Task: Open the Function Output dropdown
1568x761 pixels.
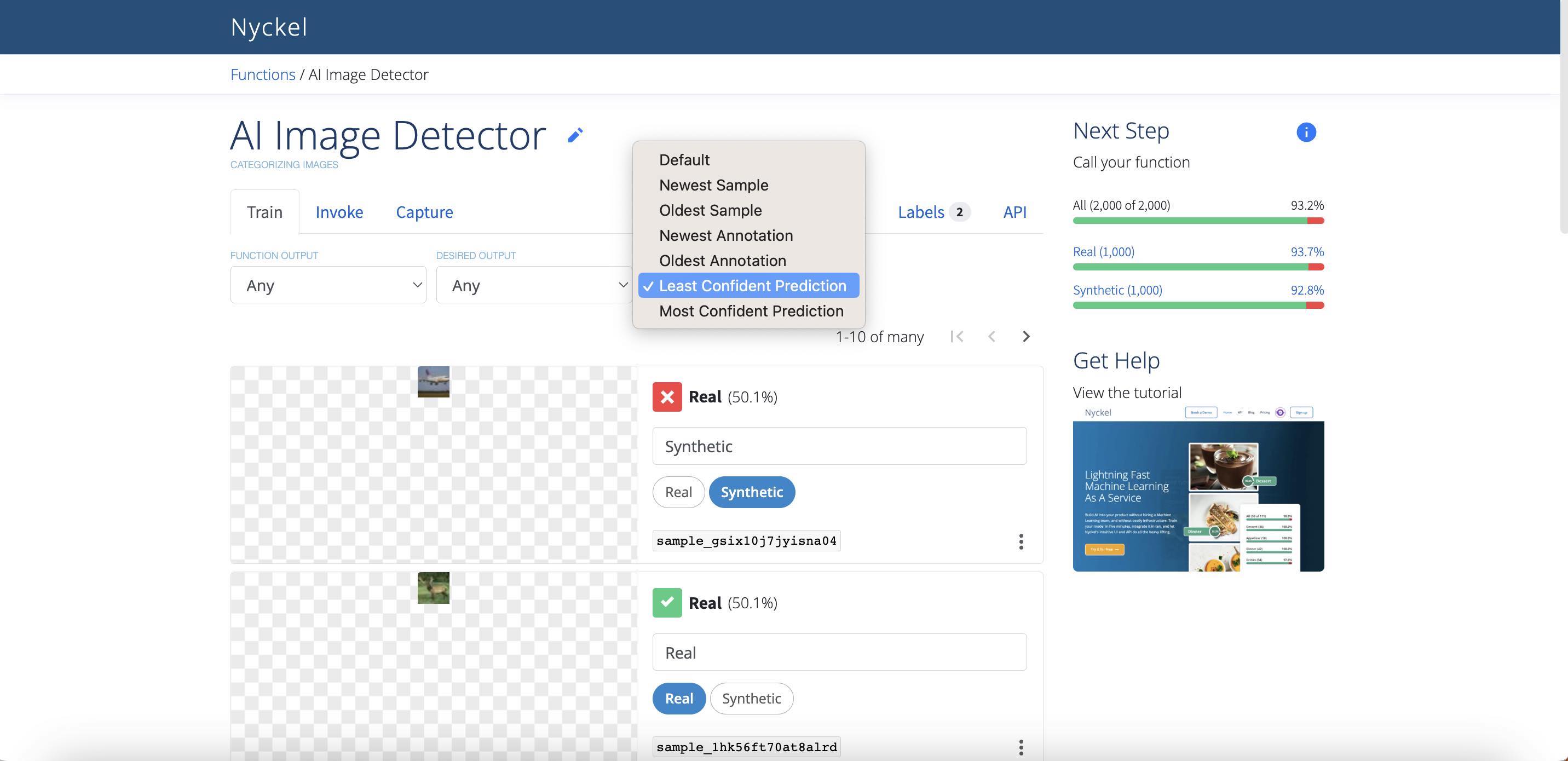Action: tap(328, 285)
